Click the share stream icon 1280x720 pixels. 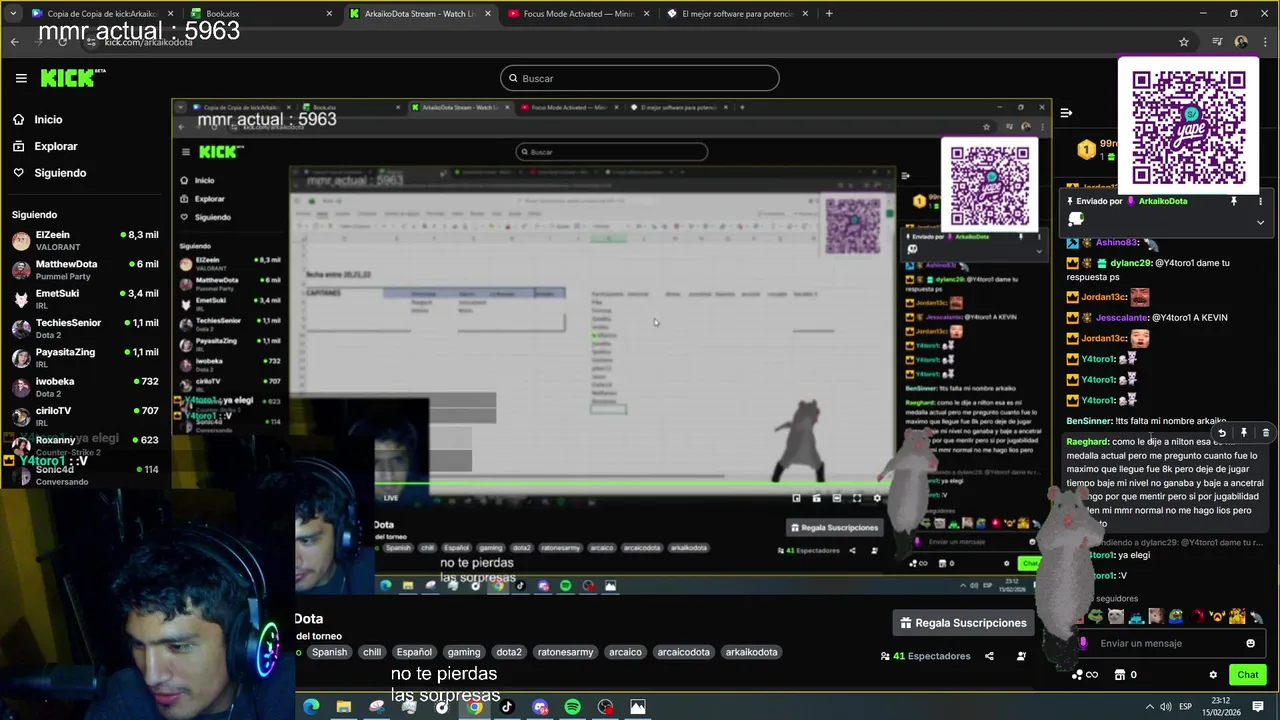pyautogui.click(x=989, y=656)
